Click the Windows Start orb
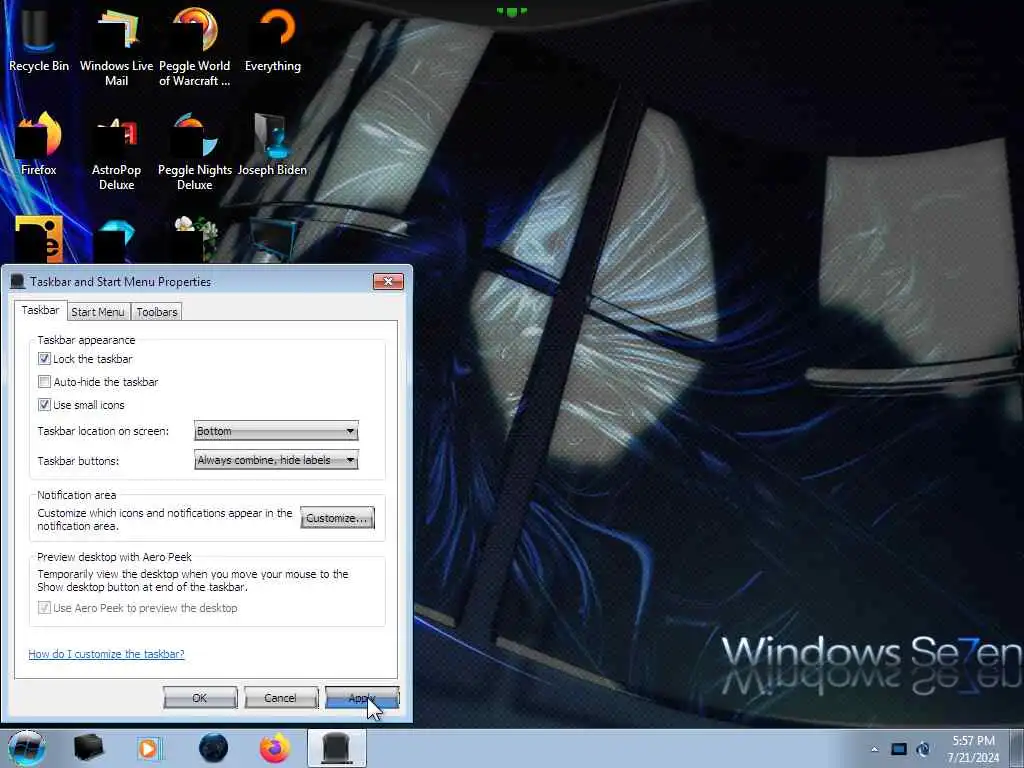This screenshot has width=1024, height=768. click(x=26, y=748)
